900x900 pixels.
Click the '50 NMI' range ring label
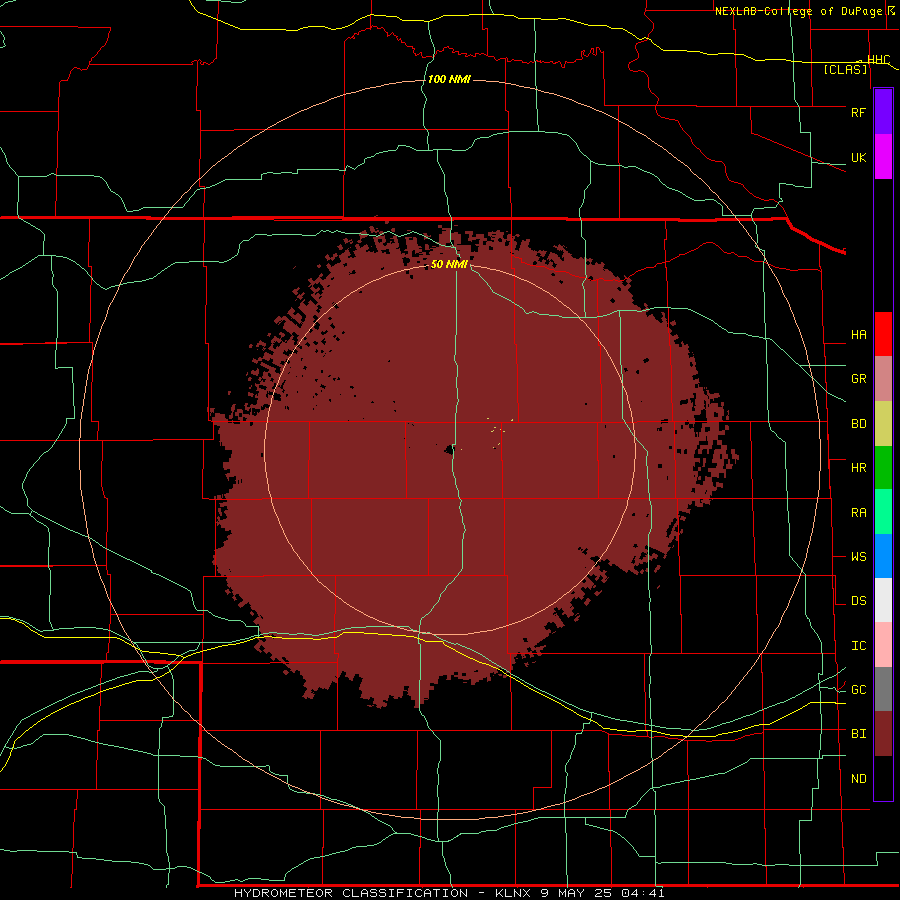pyautogui.click(x=449, y=265)
